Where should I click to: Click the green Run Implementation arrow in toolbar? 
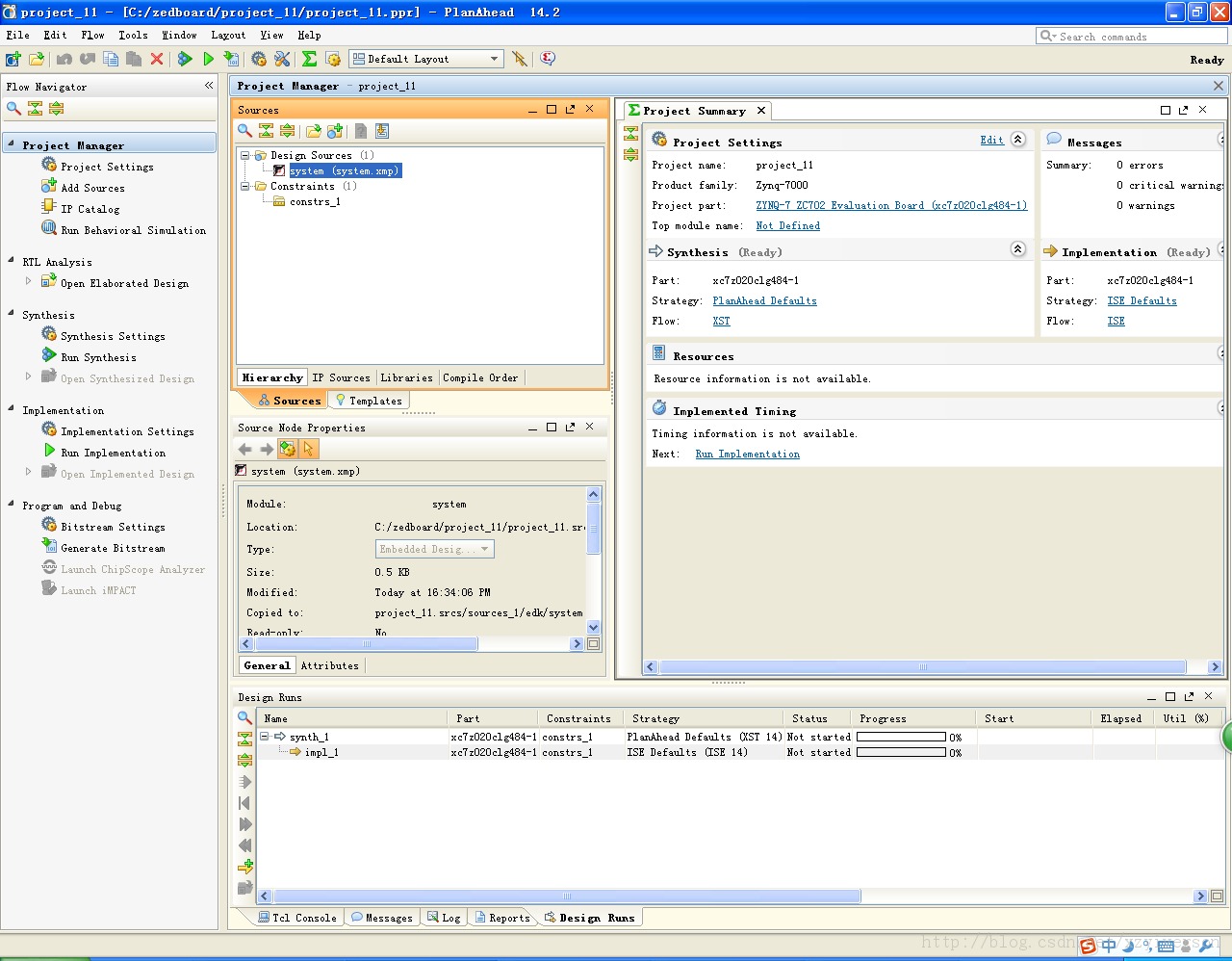(208, 59)
